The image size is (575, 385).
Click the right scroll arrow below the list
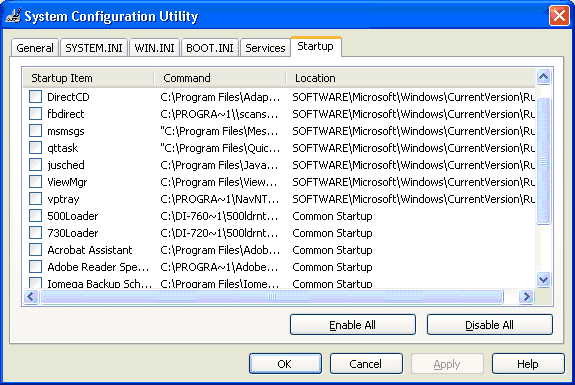click(526, 297)
